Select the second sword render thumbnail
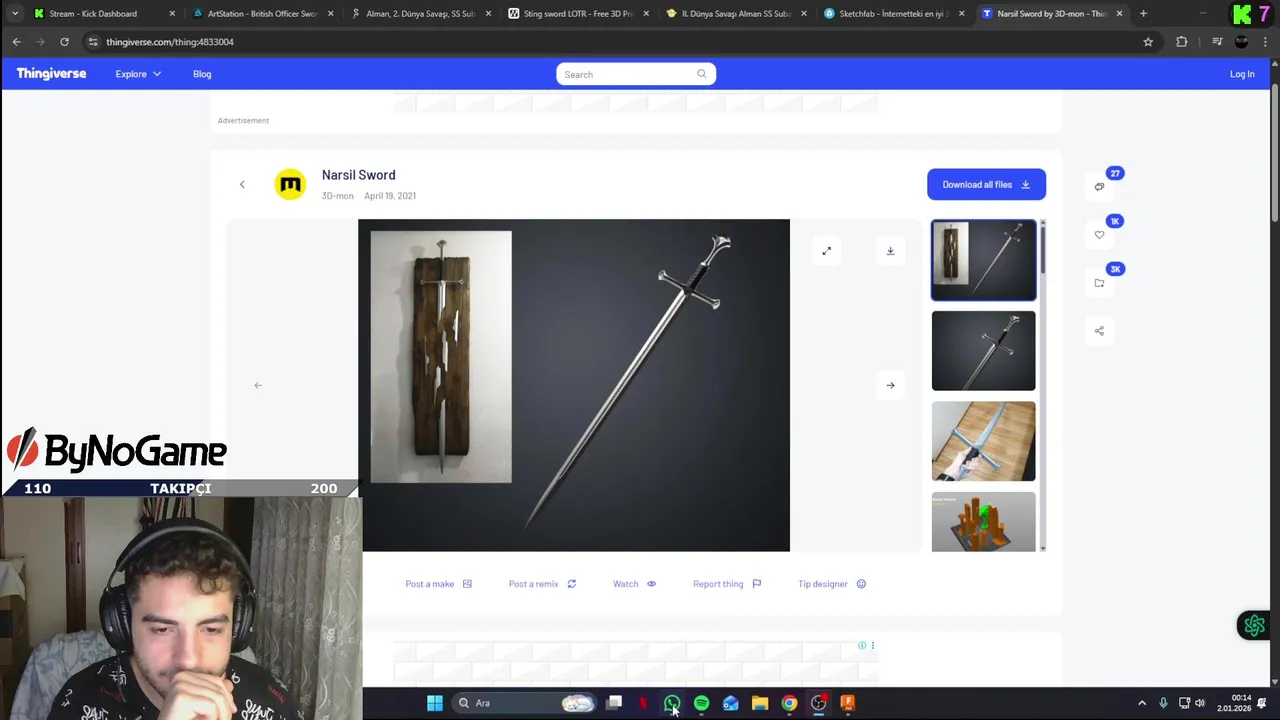 click(x=983, y=351)
